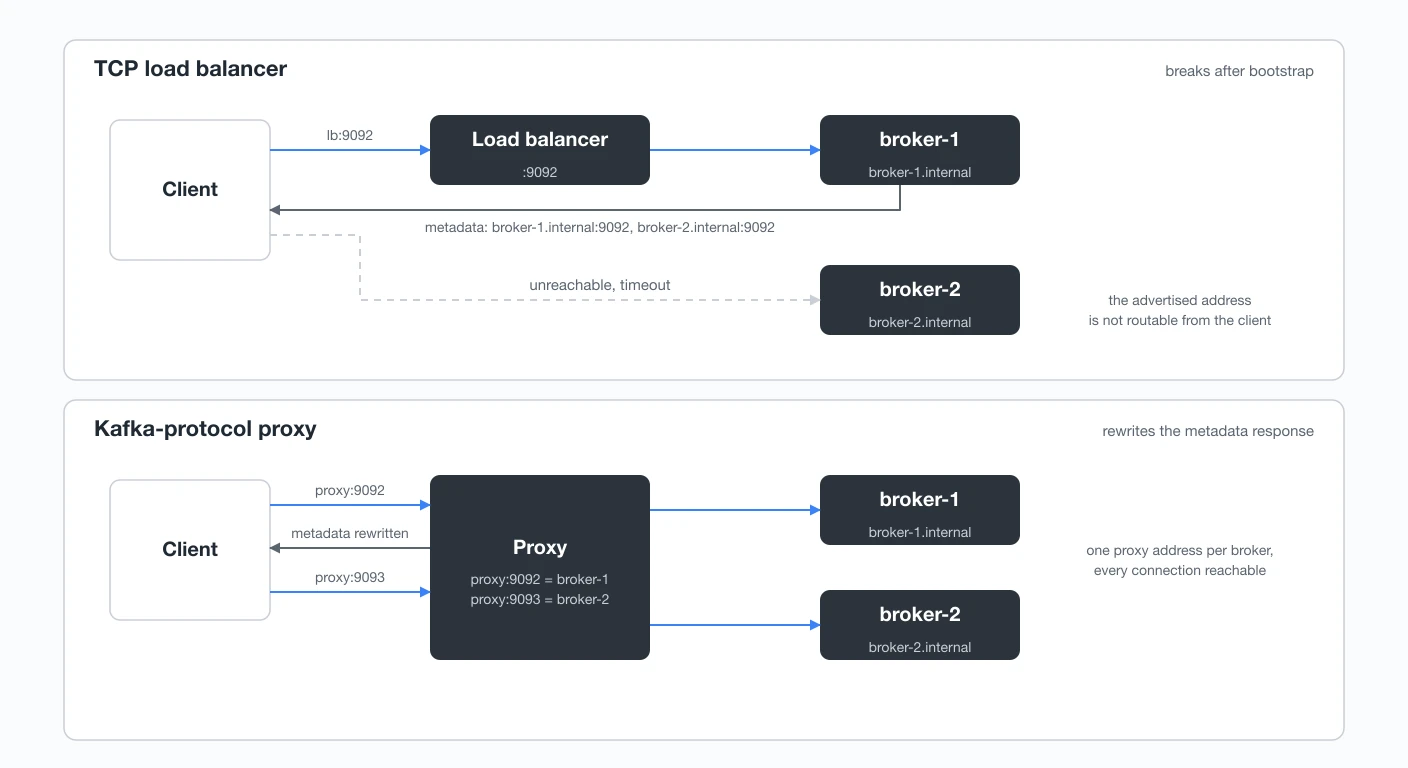Select the "breaks after bootstrap" note
Viewport: 1408px width, 768px height.
coord(1239,72)
